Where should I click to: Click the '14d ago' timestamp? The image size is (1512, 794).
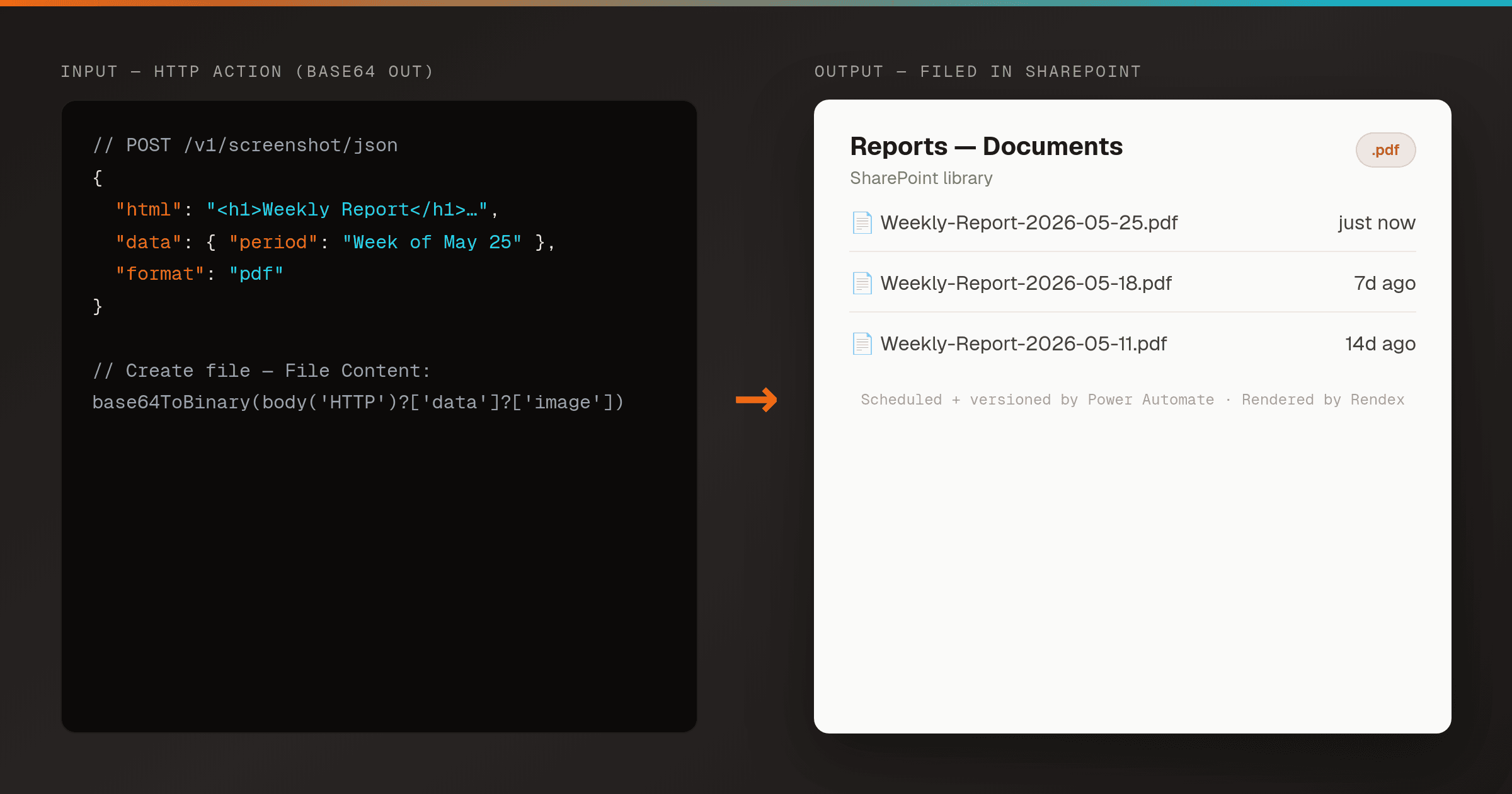(1380, 343)
